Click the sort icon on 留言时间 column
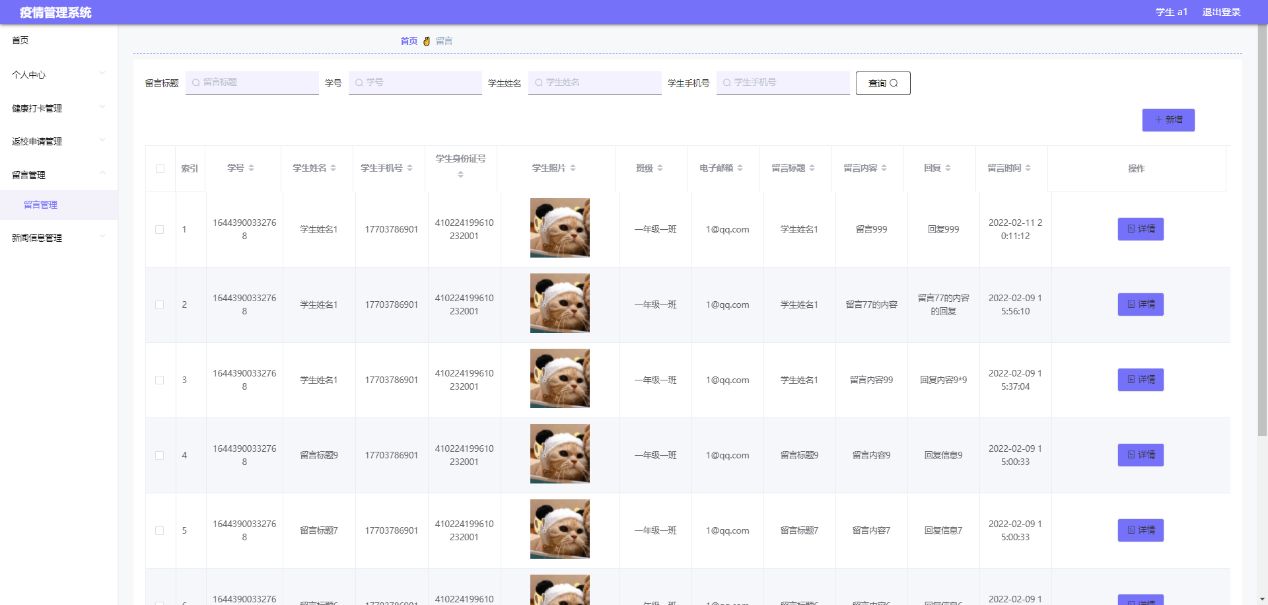This screenshot has width=1268, height=605. [x=1028, y=168]
